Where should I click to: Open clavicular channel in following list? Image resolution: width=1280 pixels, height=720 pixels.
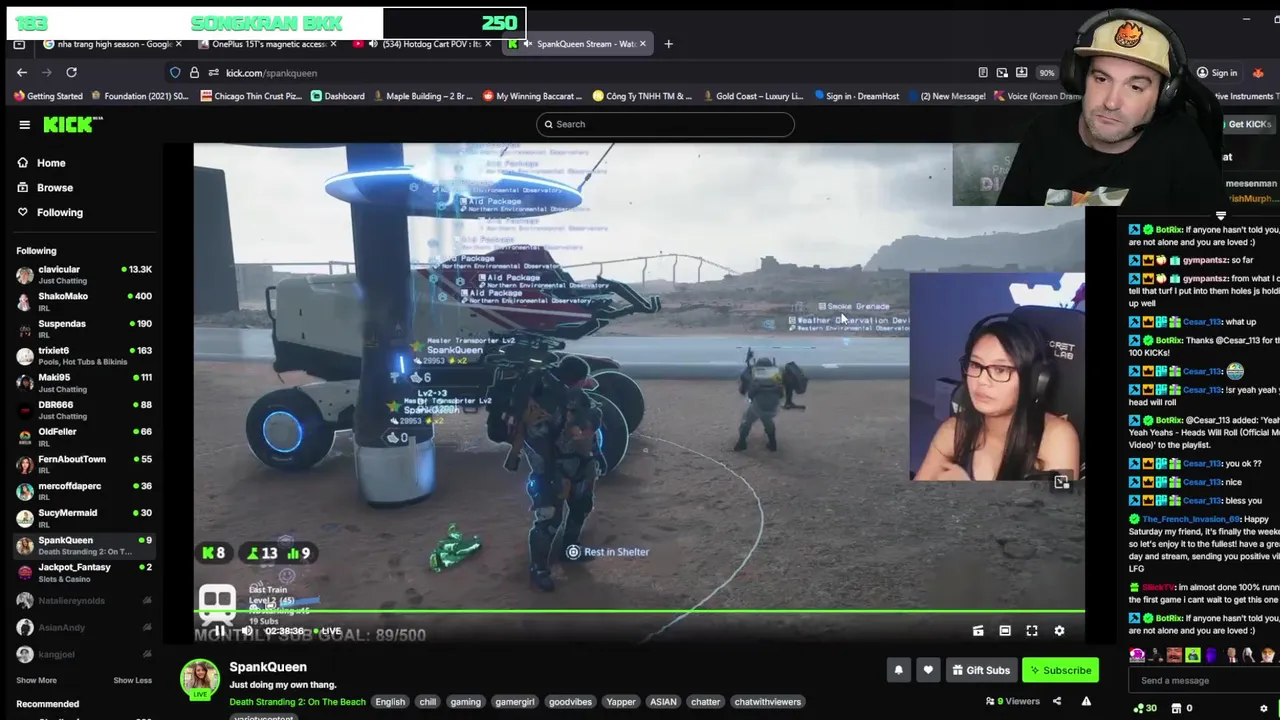84,274
